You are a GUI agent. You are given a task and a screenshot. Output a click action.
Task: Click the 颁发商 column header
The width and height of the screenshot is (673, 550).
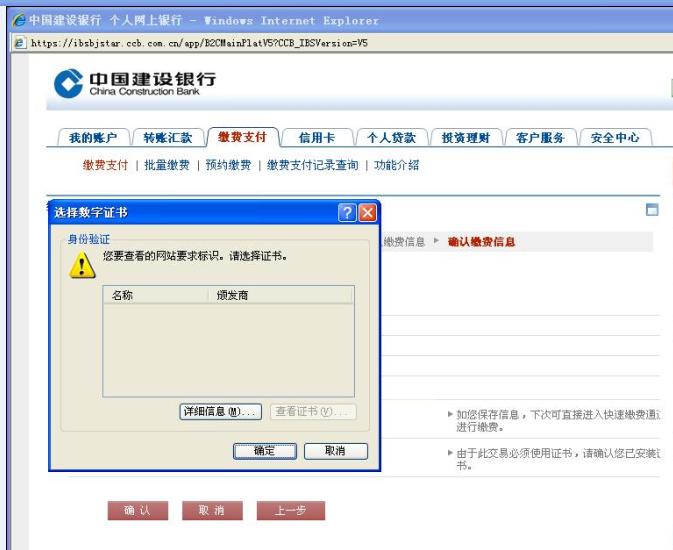tap(281, 295)
